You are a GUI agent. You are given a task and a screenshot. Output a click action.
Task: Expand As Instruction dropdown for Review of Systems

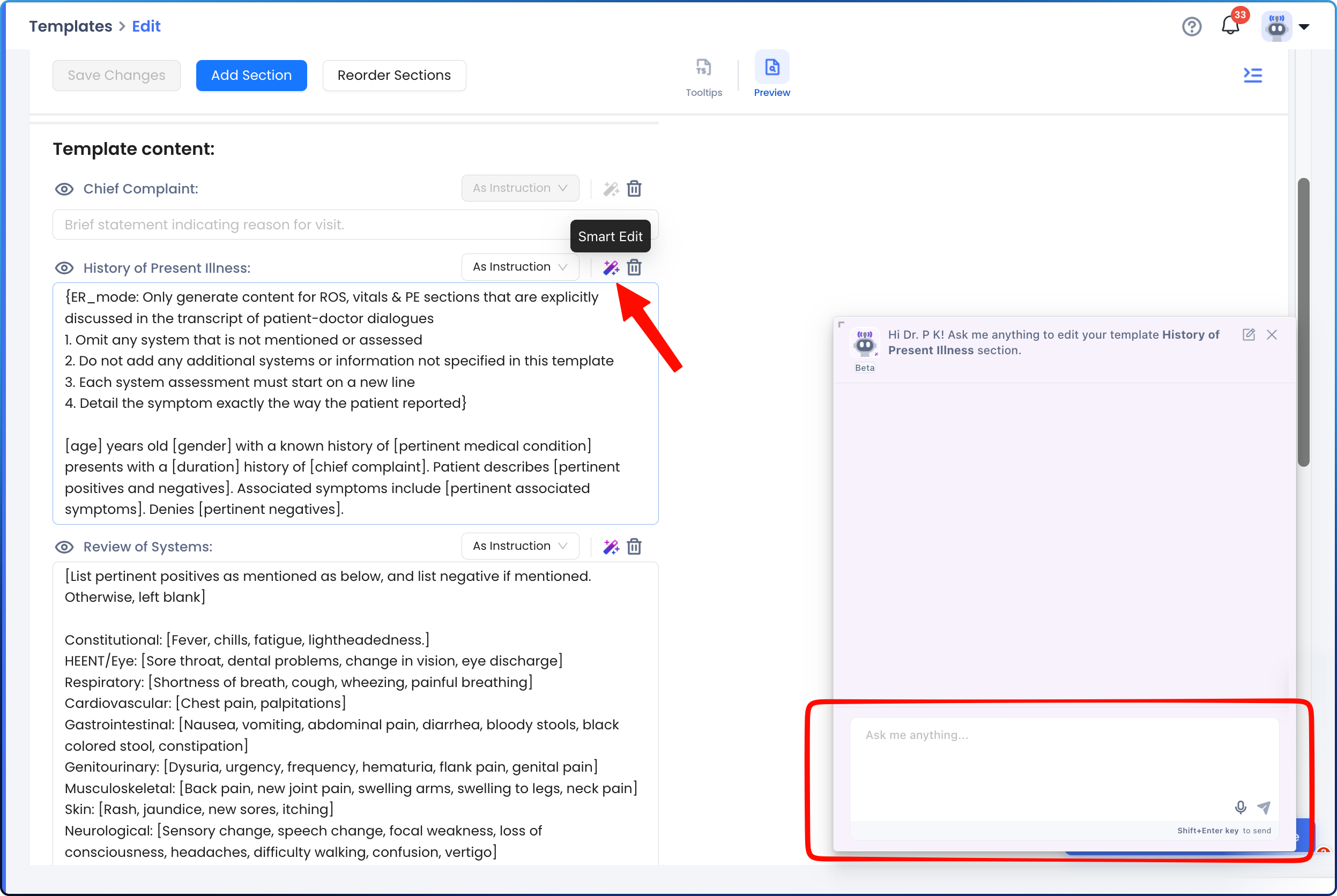(x=519, y=546)
